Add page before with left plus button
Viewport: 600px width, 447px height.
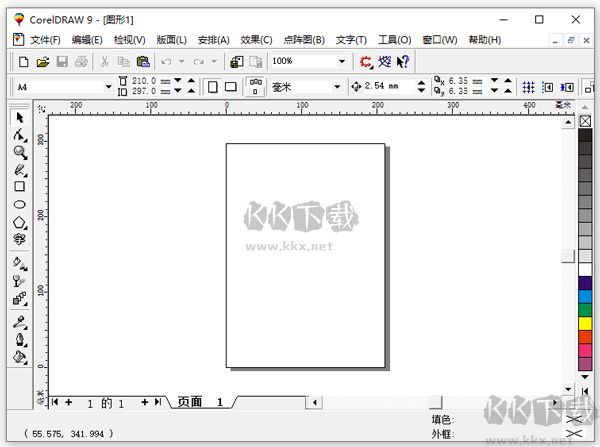[x=68, y=402]
